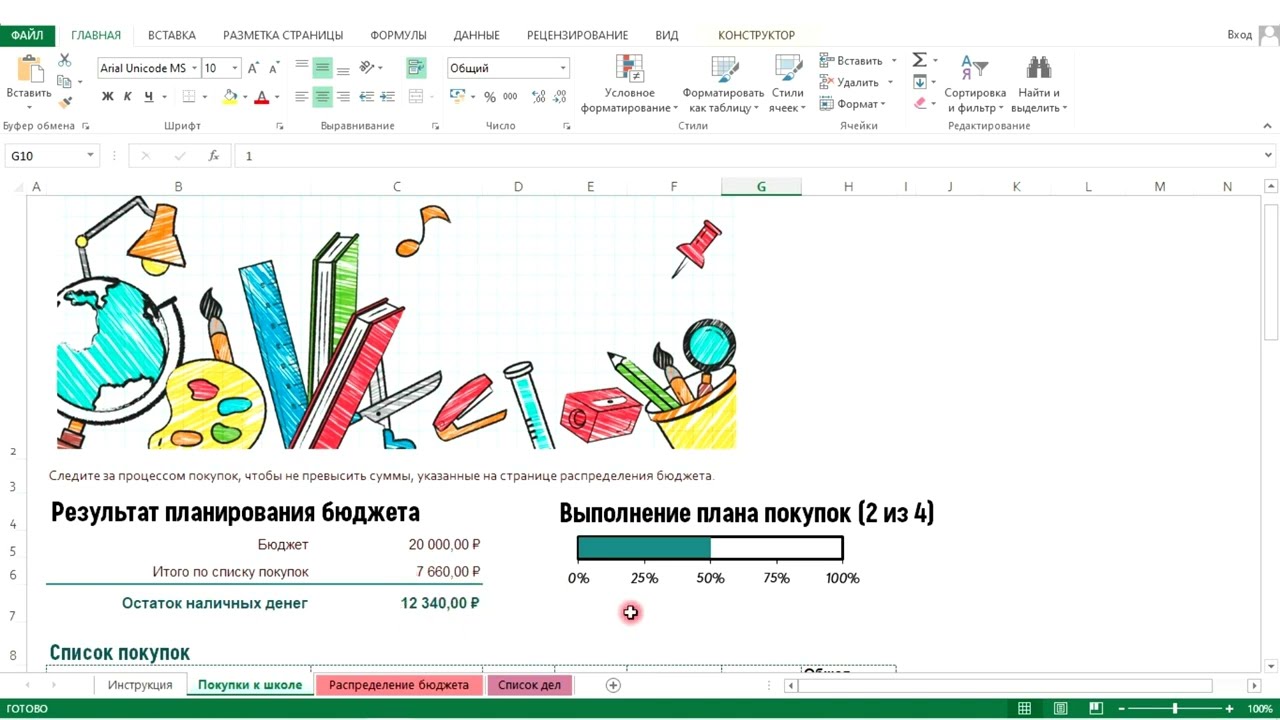Open the ДАННЫЕ ribbon tab
This screenshot has height=720, width=1280.
coord(476,35)
